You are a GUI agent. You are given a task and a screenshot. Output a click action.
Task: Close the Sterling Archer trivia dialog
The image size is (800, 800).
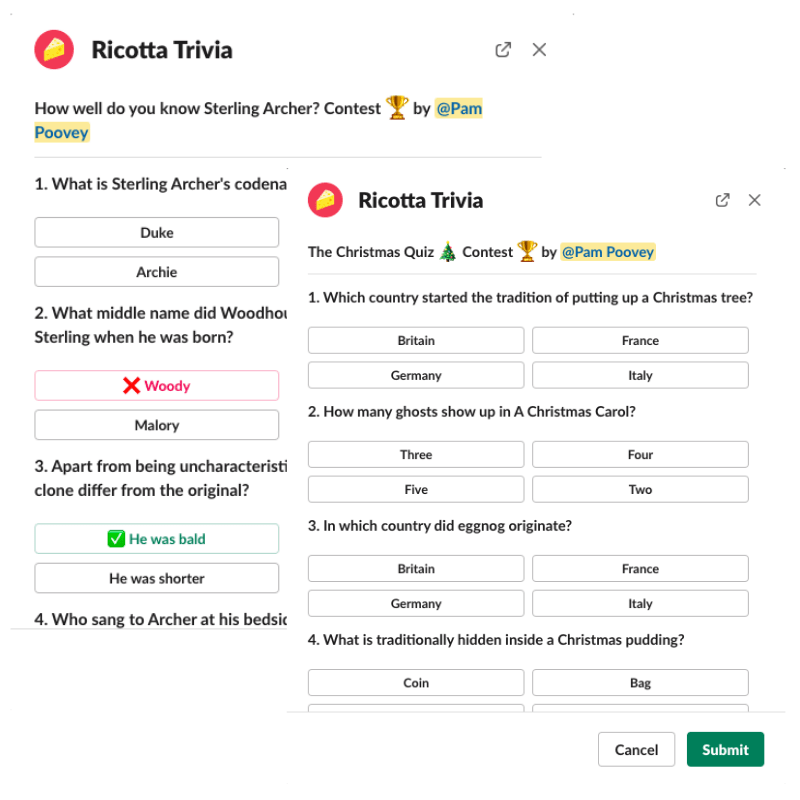pyautogui.click(x=539, y=50)
